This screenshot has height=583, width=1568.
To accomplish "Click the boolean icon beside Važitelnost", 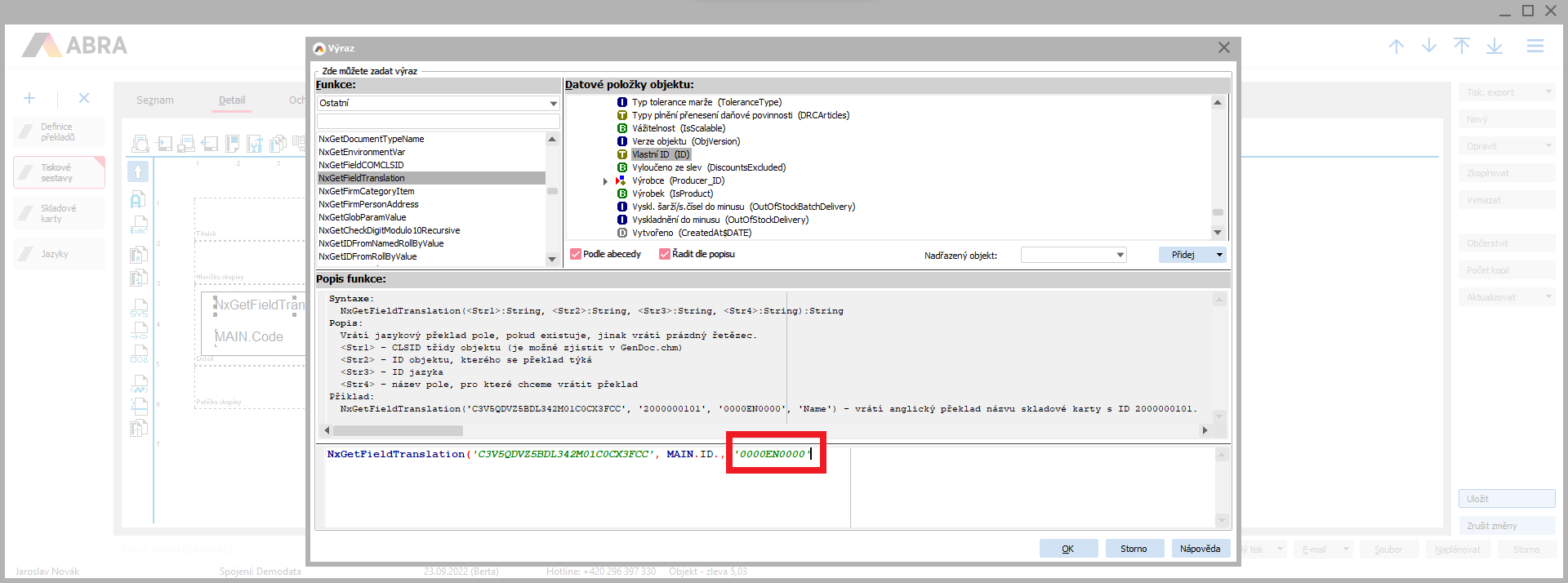I will [x=621, y=128].
